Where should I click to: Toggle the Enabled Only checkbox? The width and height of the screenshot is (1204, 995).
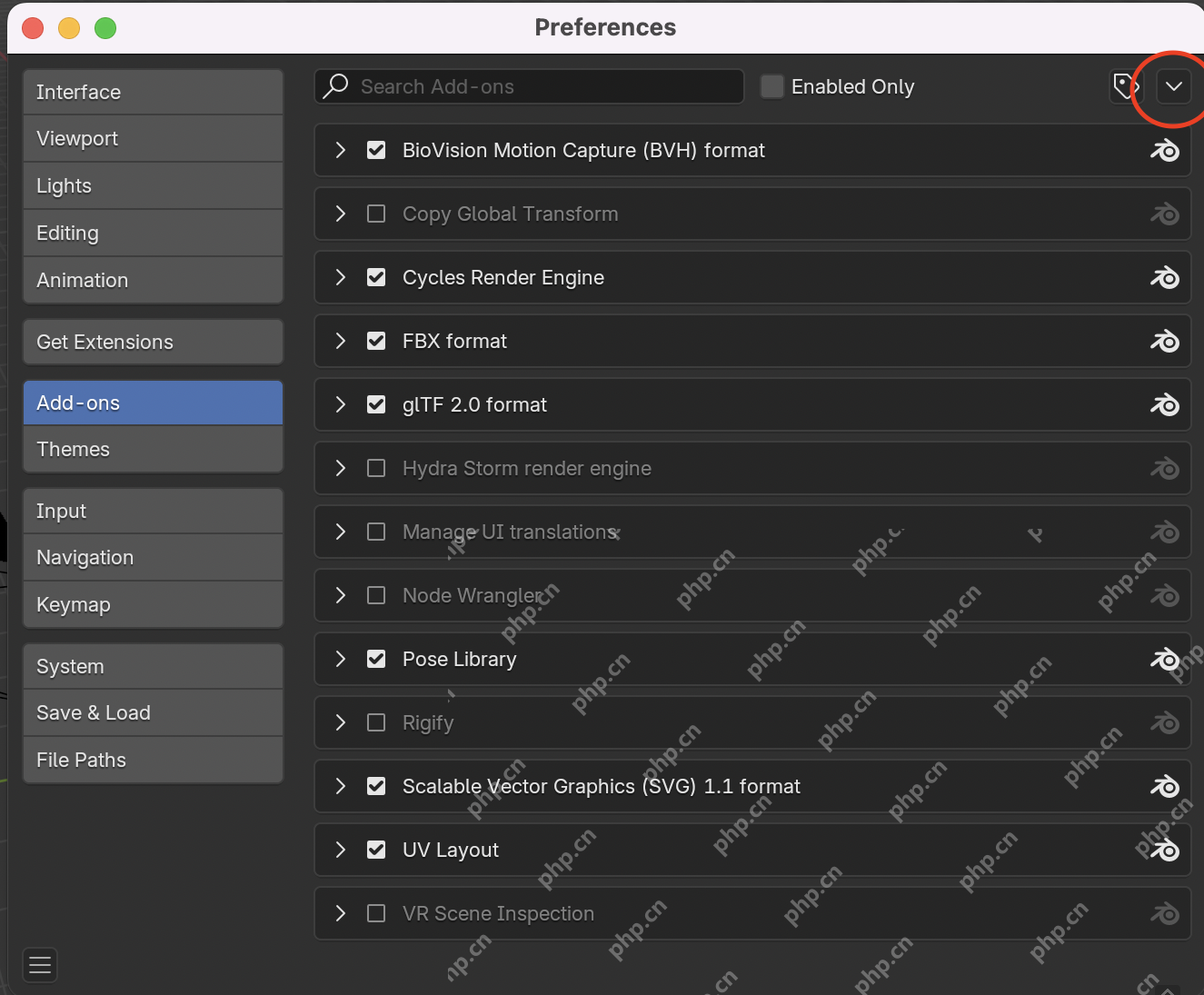(x=772, y=86)
